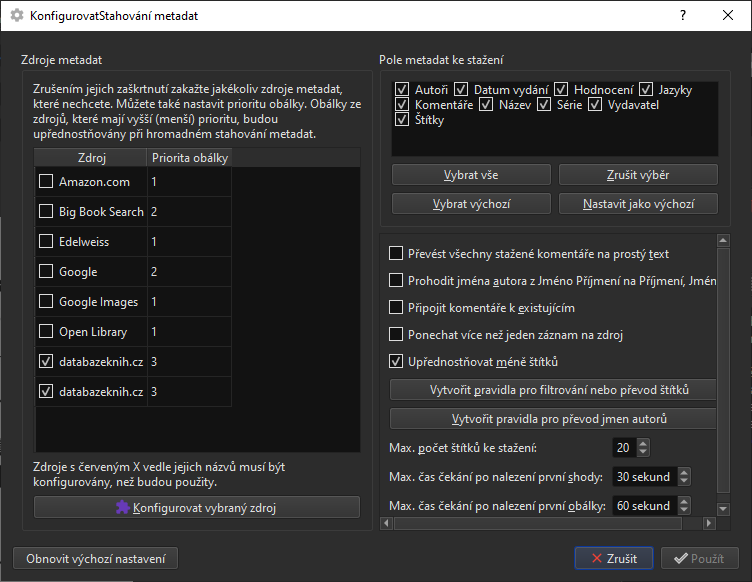Cancel the dialog with the red X Zrušit button
752x582 pixels.
pos(613,558)
